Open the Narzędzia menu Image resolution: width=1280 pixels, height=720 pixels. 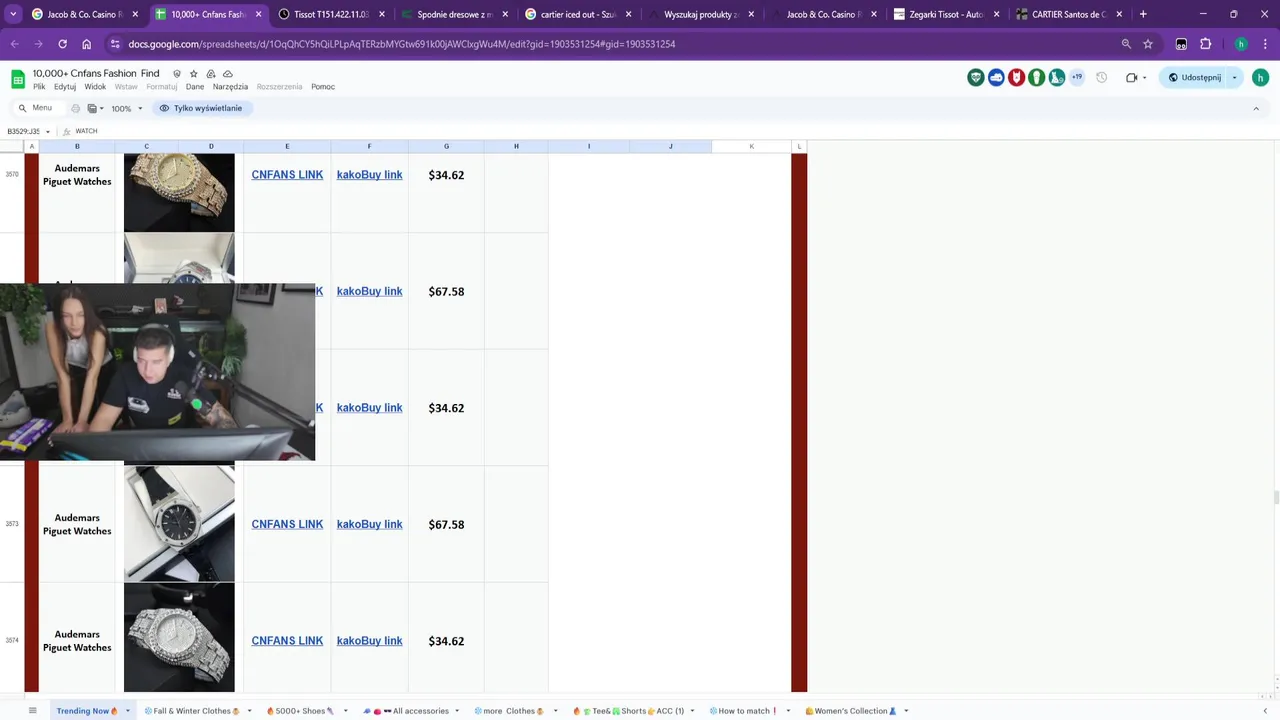(230, 87)
